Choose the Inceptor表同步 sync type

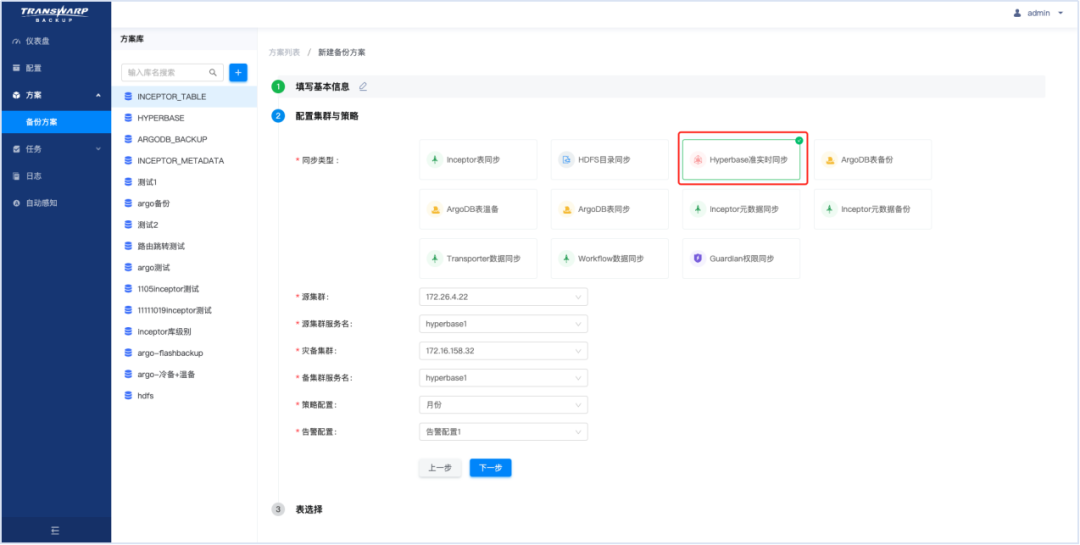pyautogui.click(x=478, y=160)
